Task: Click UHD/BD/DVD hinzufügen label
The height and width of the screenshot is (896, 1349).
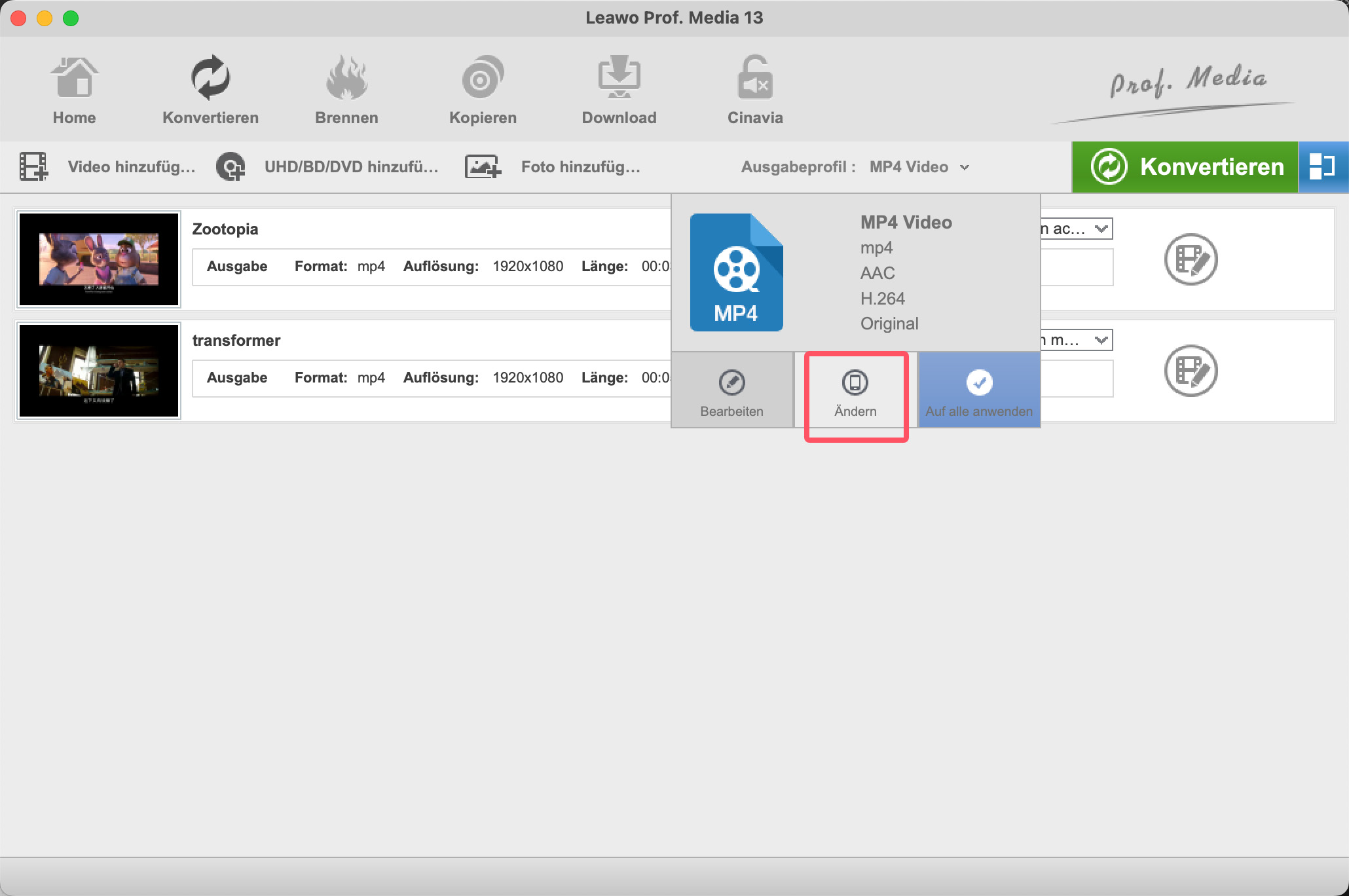Action: pos(352,167)
